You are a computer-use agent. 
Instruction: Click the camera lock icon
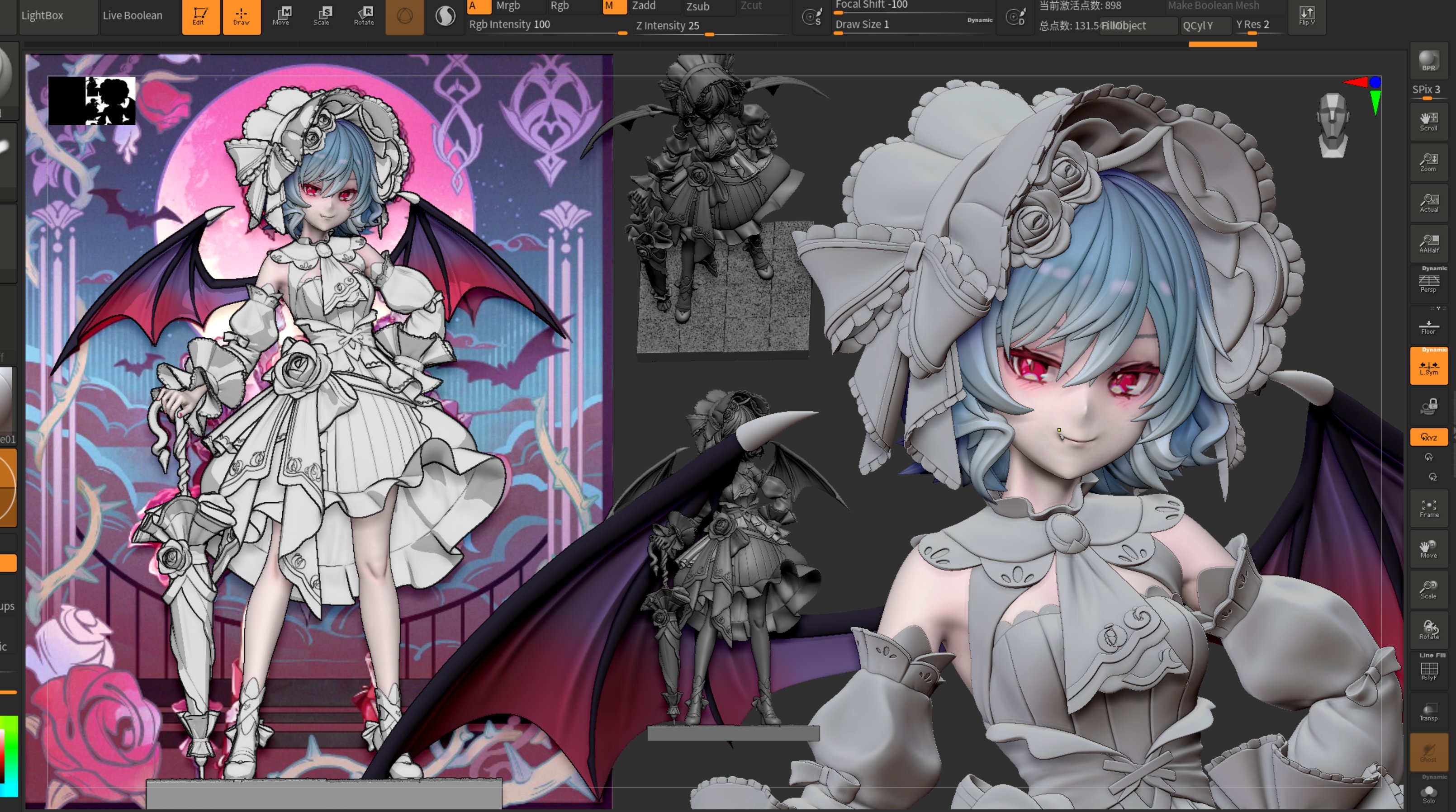click(1428, 406)
